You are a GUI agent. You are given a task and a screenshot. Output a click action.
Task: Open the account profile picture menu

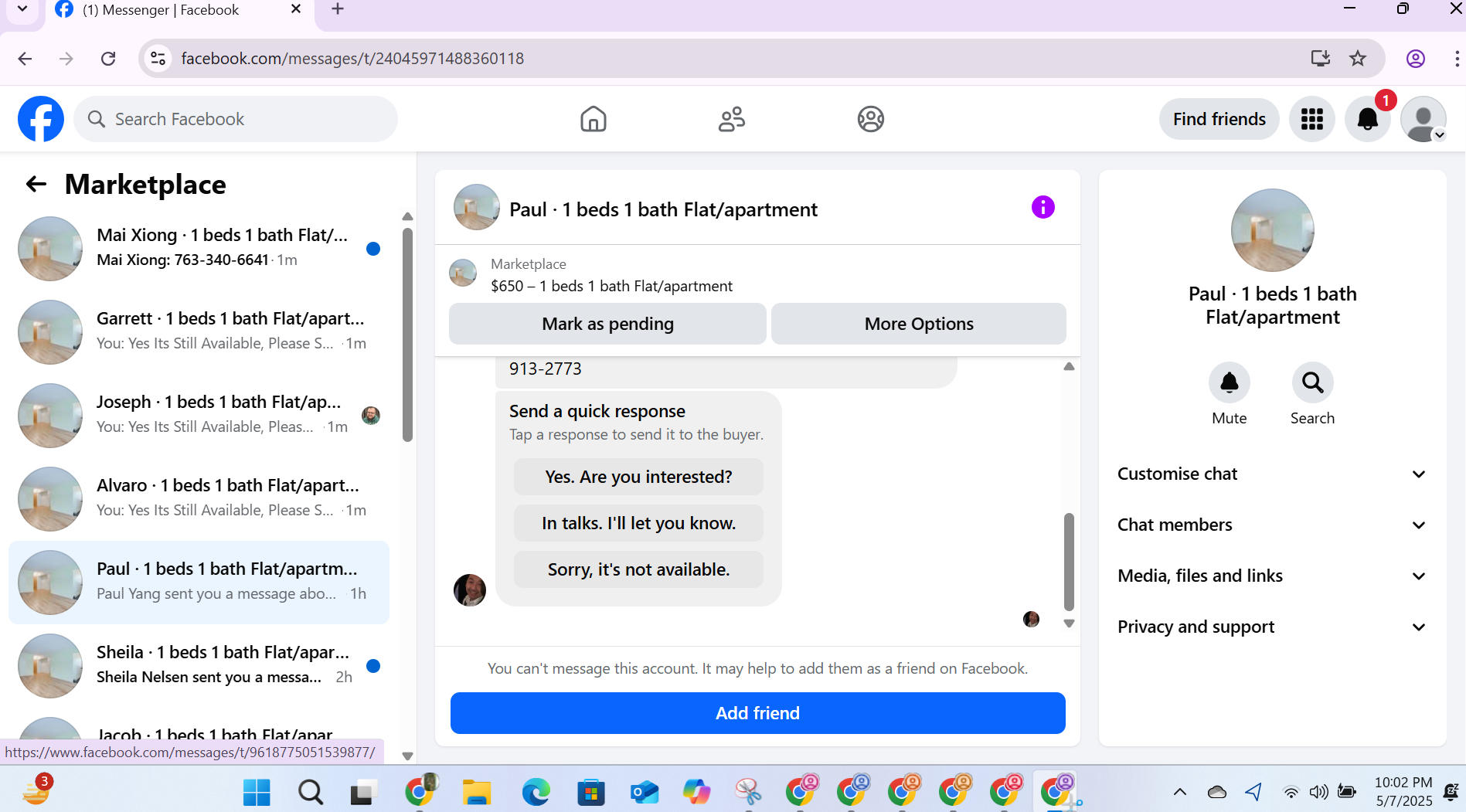1423,119
